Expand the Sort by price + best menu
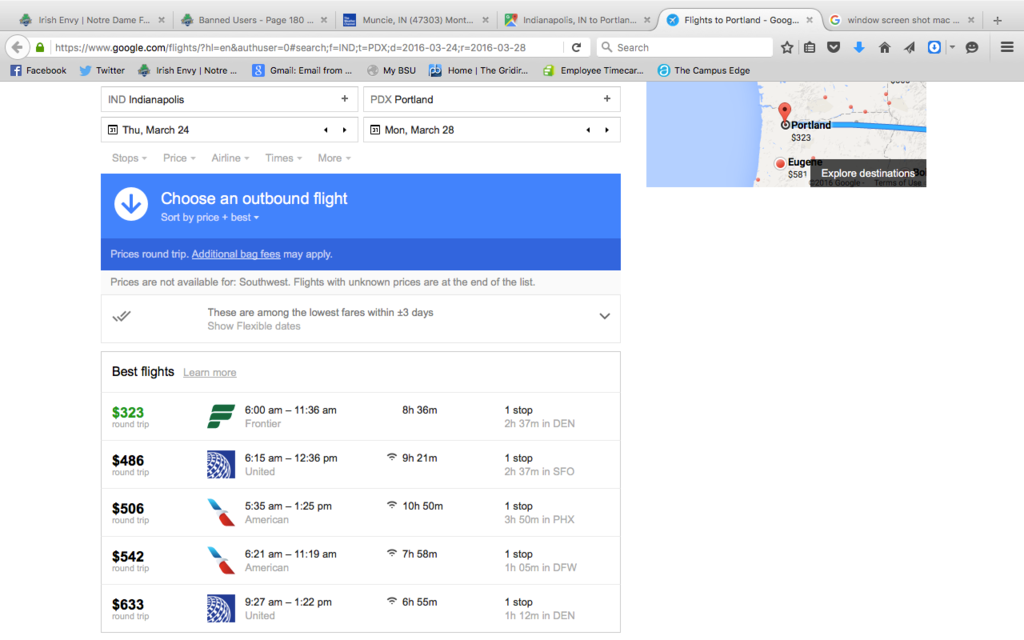The width and height of the screenshot is (1024, 640). point(210,217)
